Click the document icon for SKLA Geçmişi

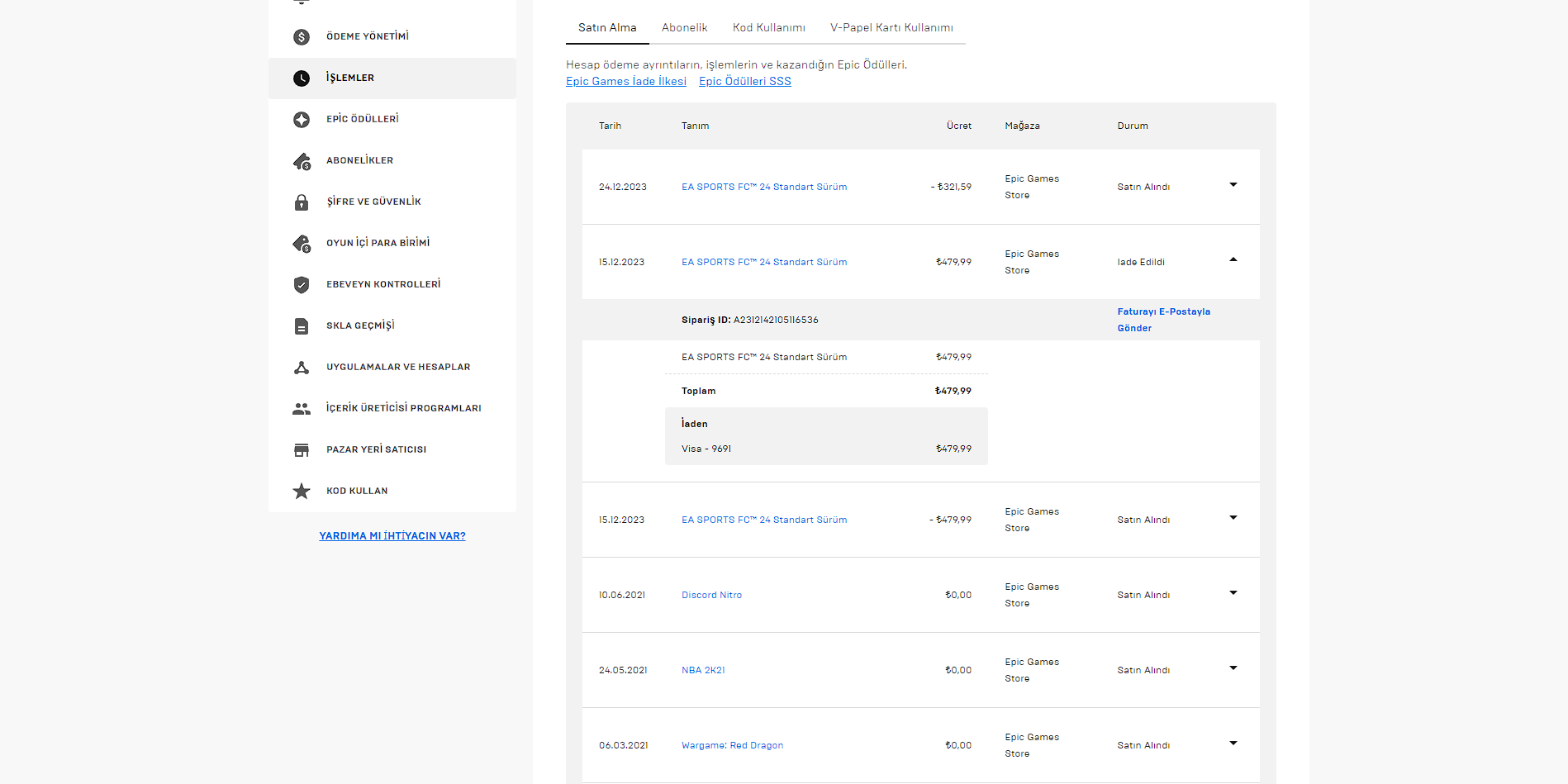(x=302, y=326)
